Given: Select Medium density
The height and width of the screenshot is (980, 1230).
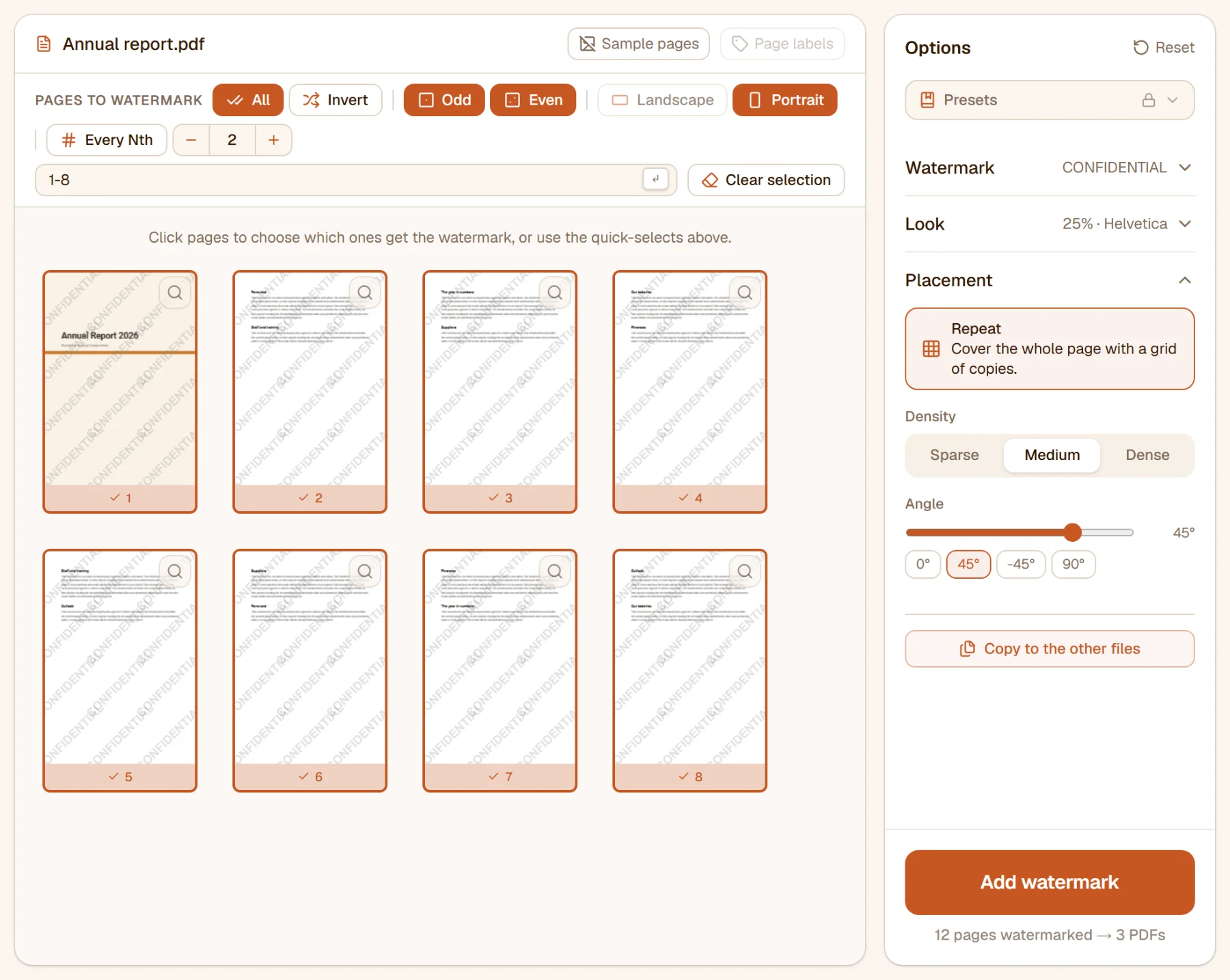Looking at the screenshot, I should click(x=1052, y=455).
